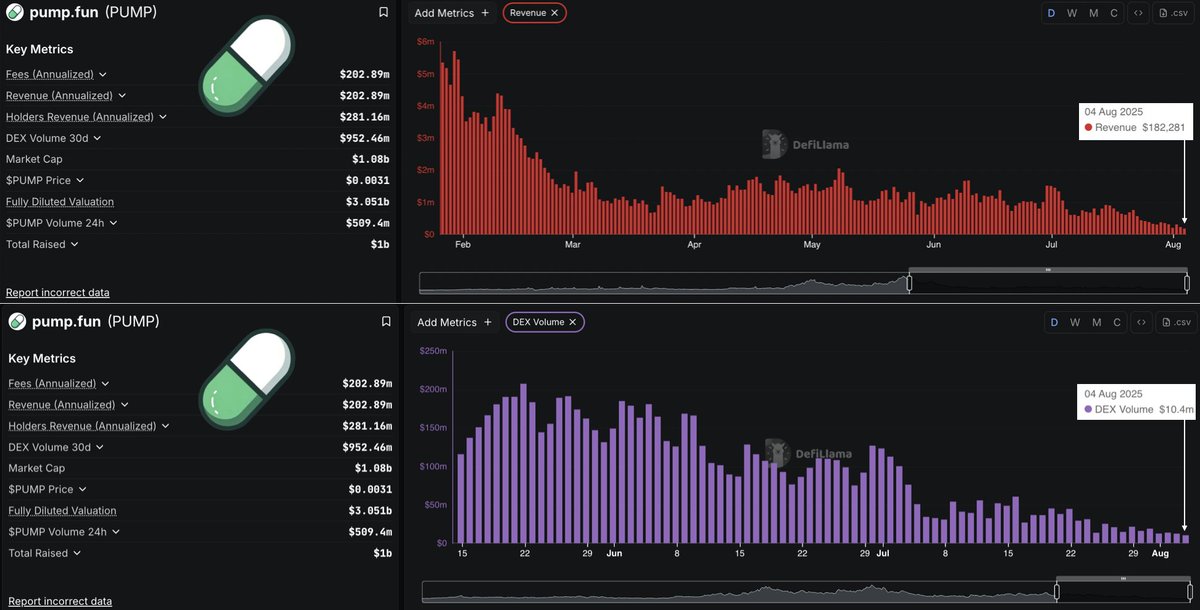Remove the DEX Volume metric chip
1200x610 pixels.
(x=571, y=322)
